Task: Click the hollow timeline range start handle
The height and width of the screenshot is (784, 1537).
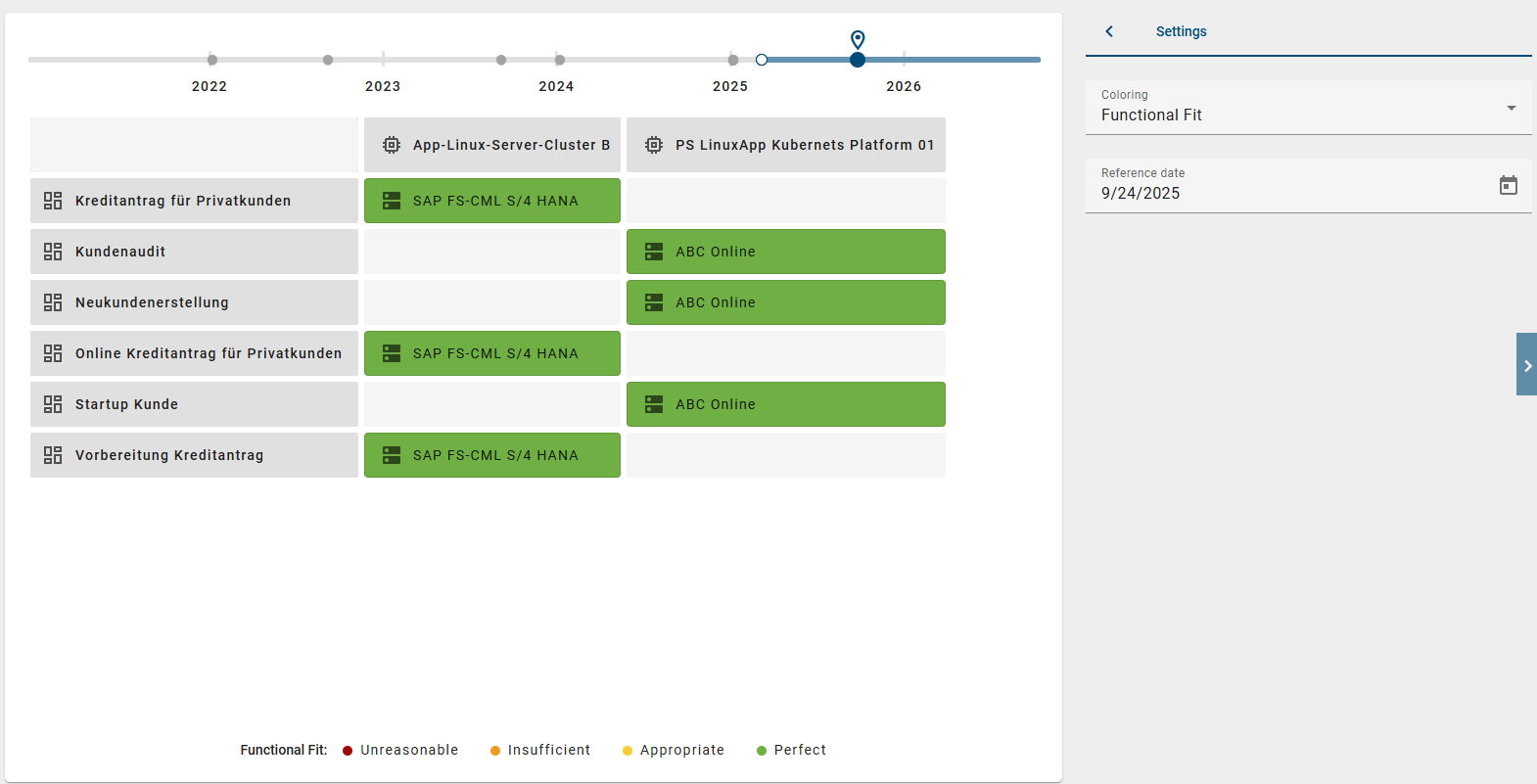Action: (762, 60)
